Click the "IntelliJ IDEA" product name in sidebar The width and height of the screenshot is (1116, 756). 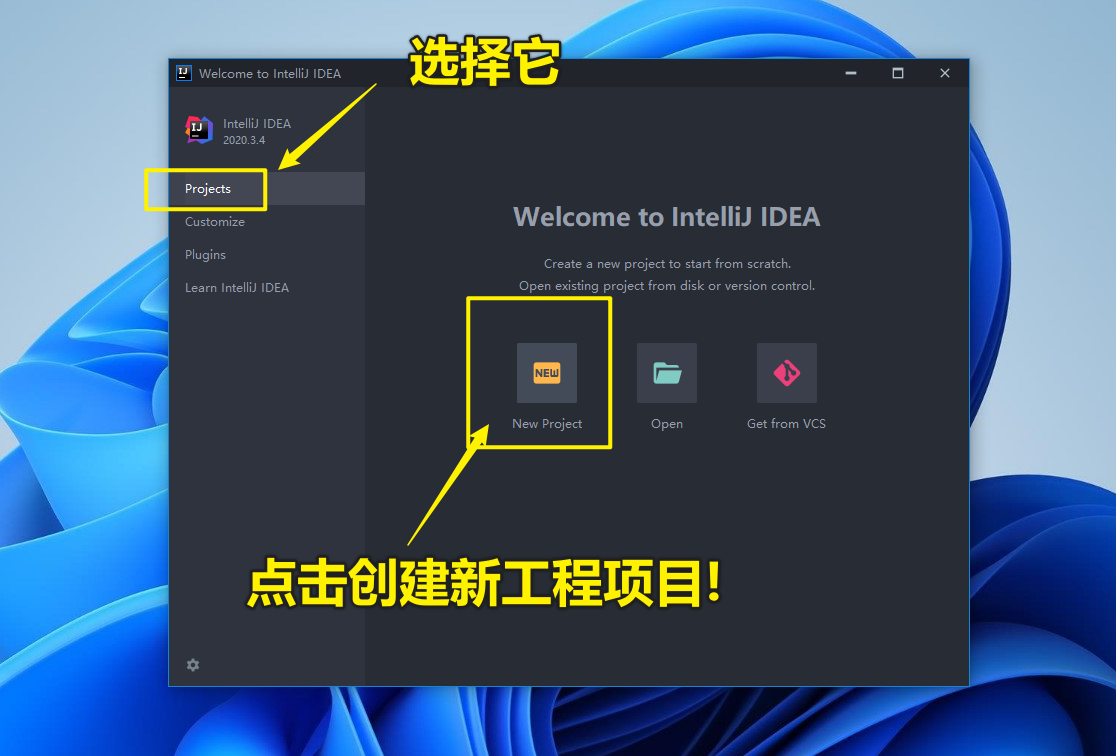pyautogui.click(x=257, y=123)
